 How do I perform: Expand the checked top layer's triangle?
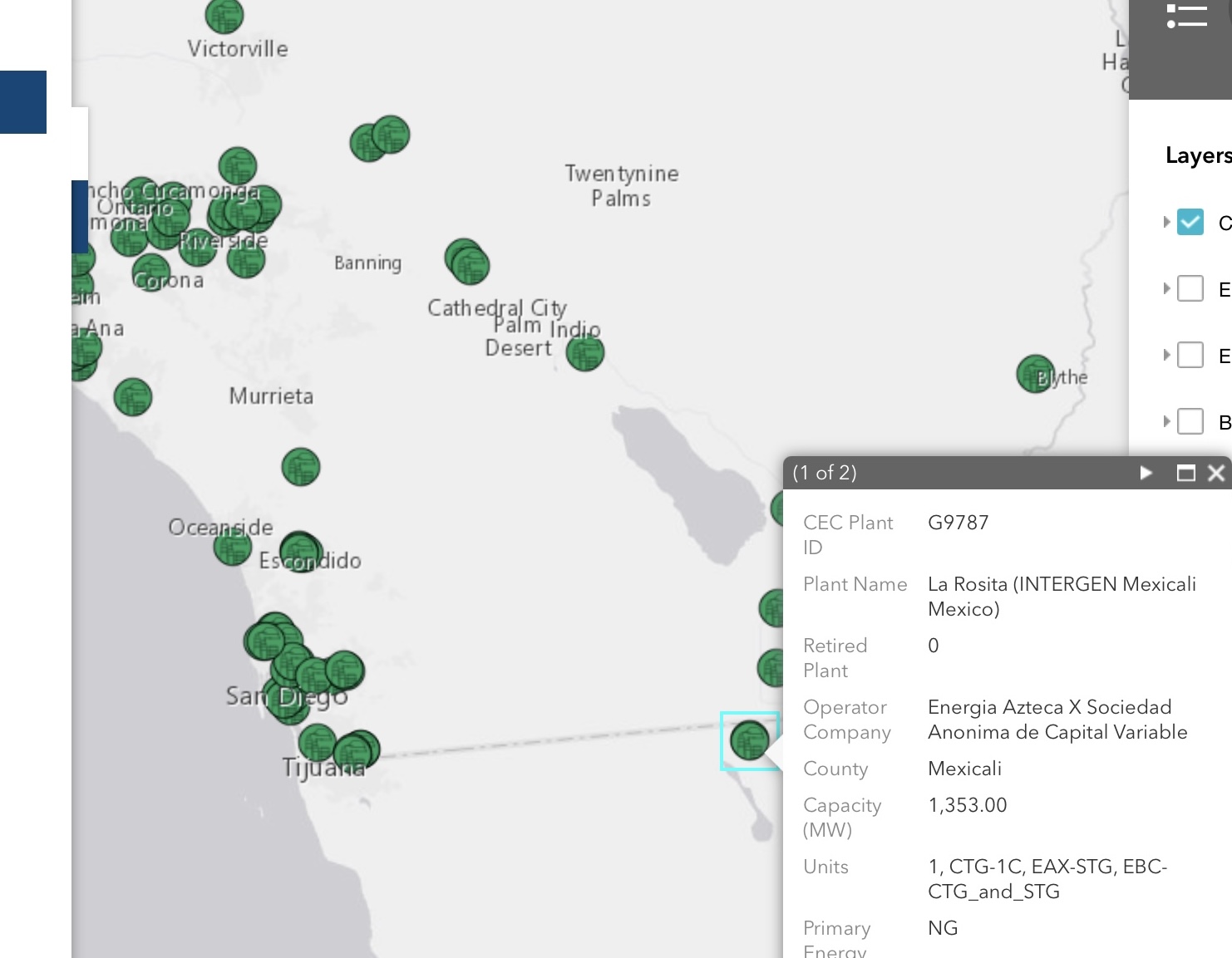[1166, 222]
